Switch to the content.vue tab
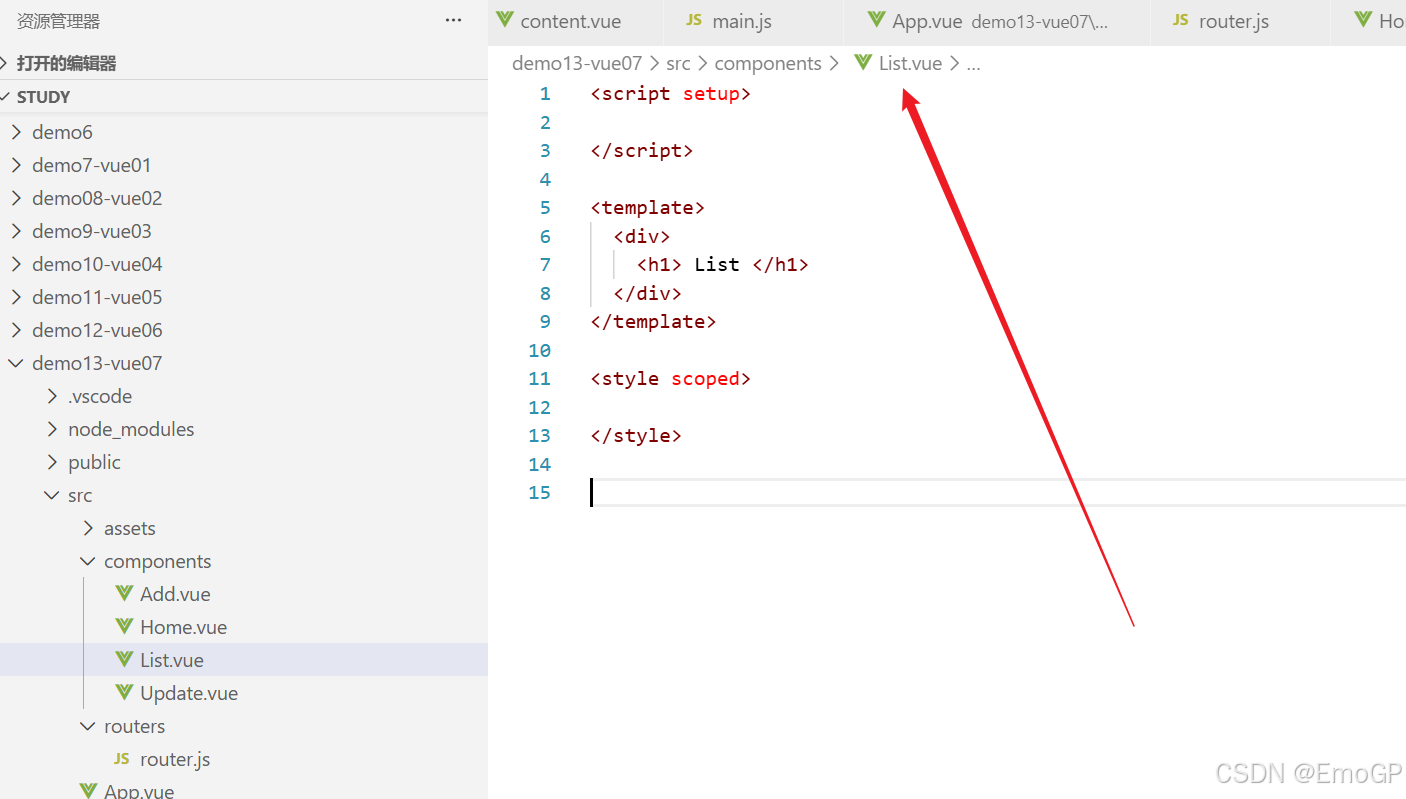 [x=575, y=21]
